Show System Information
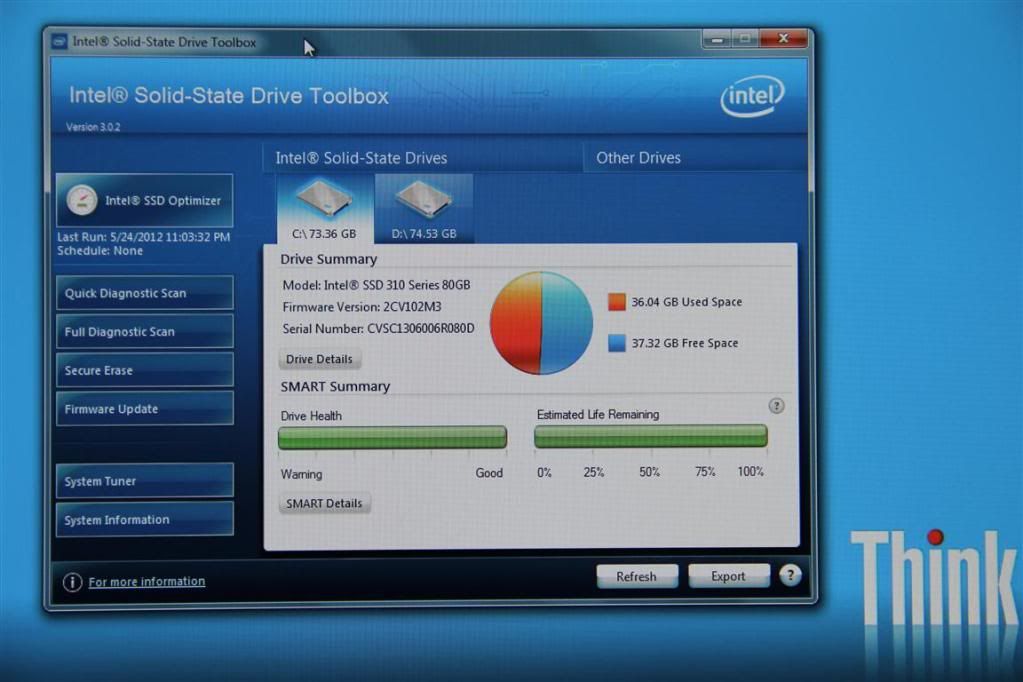 (145, 520)
